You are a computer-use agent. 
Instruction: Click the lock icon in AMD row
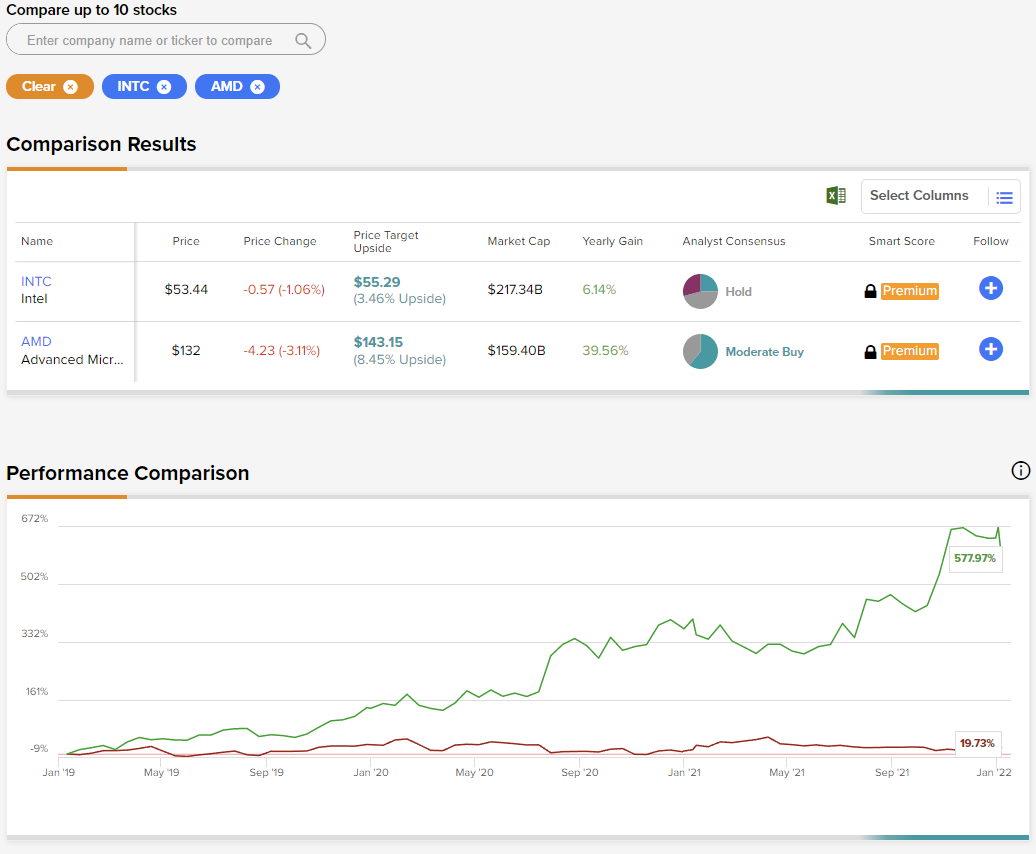[x=870, y=351]
